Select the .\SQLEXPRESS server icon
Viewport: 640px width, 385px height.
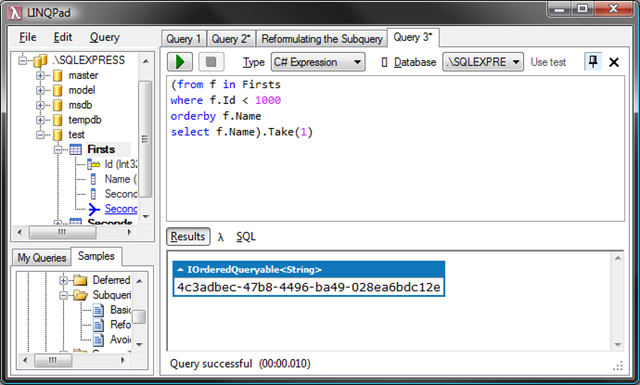40,60
